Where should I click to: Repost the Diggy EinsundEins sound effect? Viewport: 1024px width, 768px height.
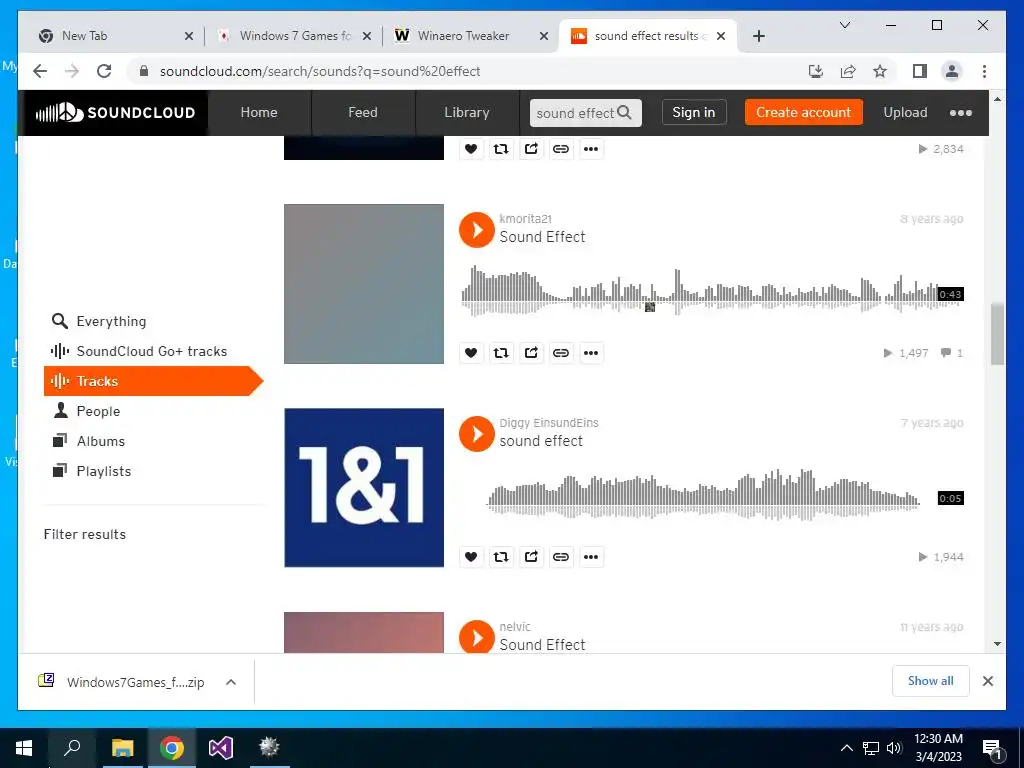[501, 556]
